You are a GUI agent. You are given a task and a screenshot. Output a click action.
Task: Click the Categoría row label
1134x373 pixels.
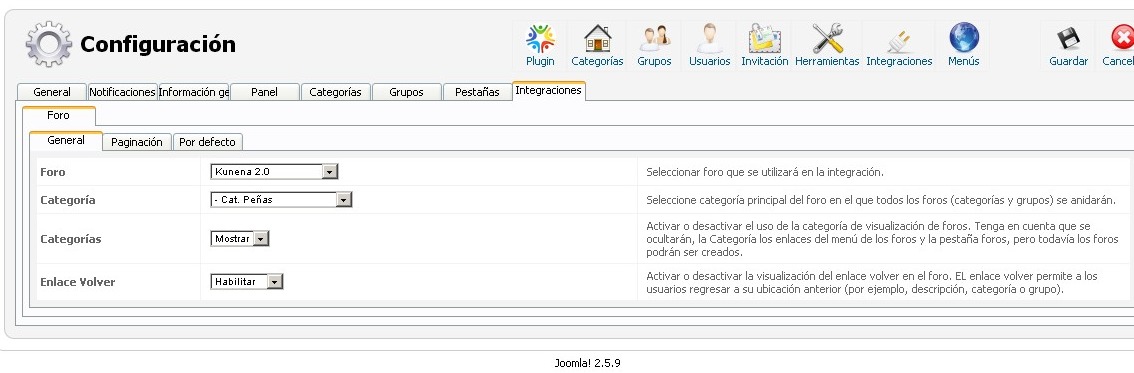point(67,200)
